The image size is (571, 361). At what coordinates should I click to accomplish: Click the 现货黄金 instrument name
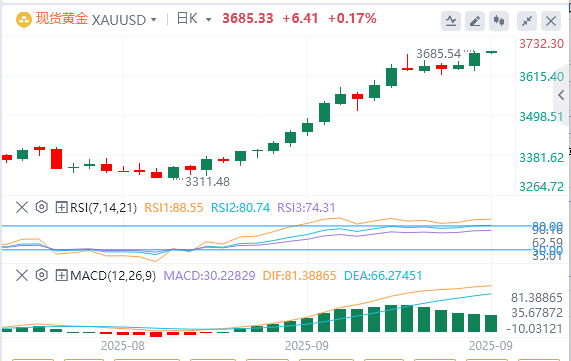coord(62,19)
